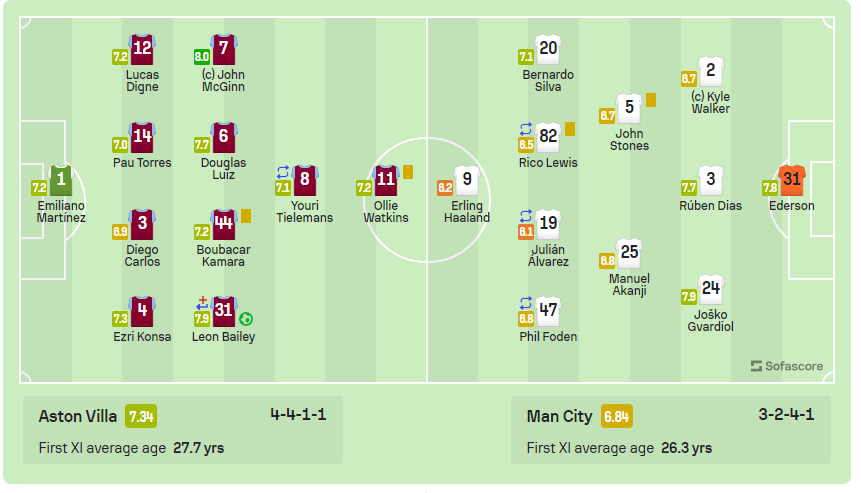Click the substitution icon beside Phil Foden
The width and height of the screenshot is (861, 493).
pyautogui.click(x=526, y=302)
